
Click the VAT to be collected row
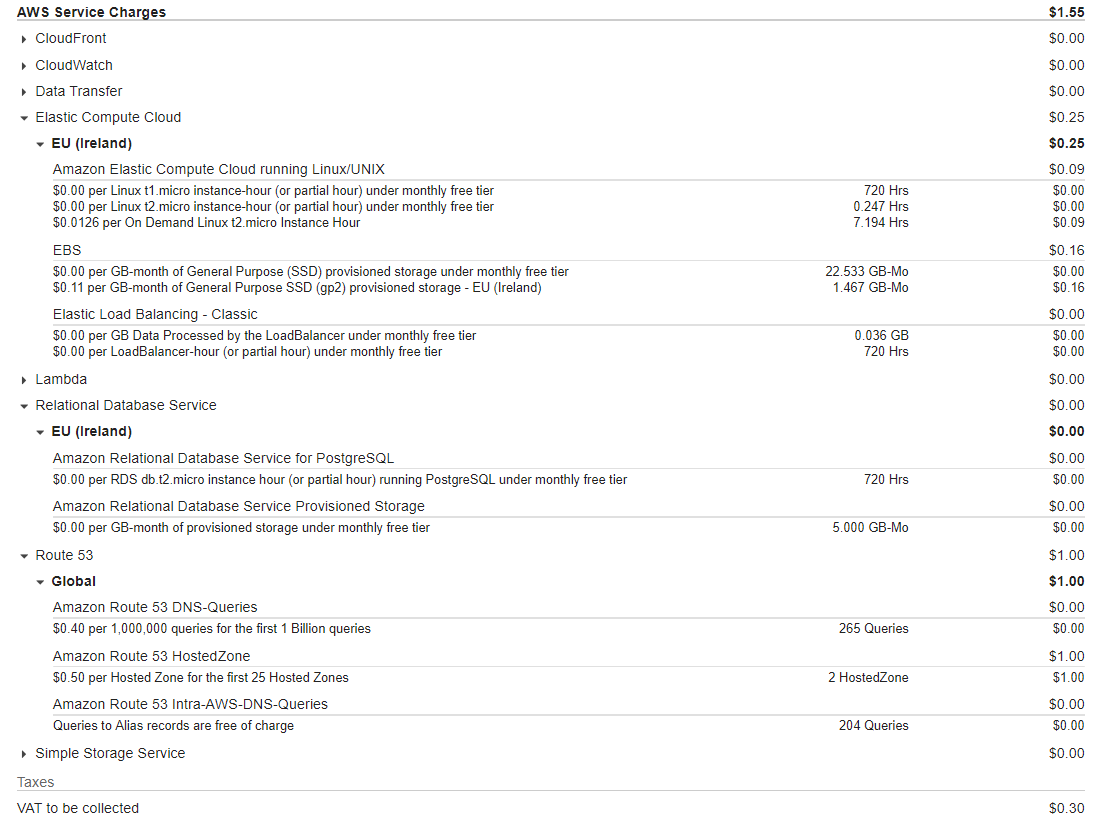click(x=550, y=808)
